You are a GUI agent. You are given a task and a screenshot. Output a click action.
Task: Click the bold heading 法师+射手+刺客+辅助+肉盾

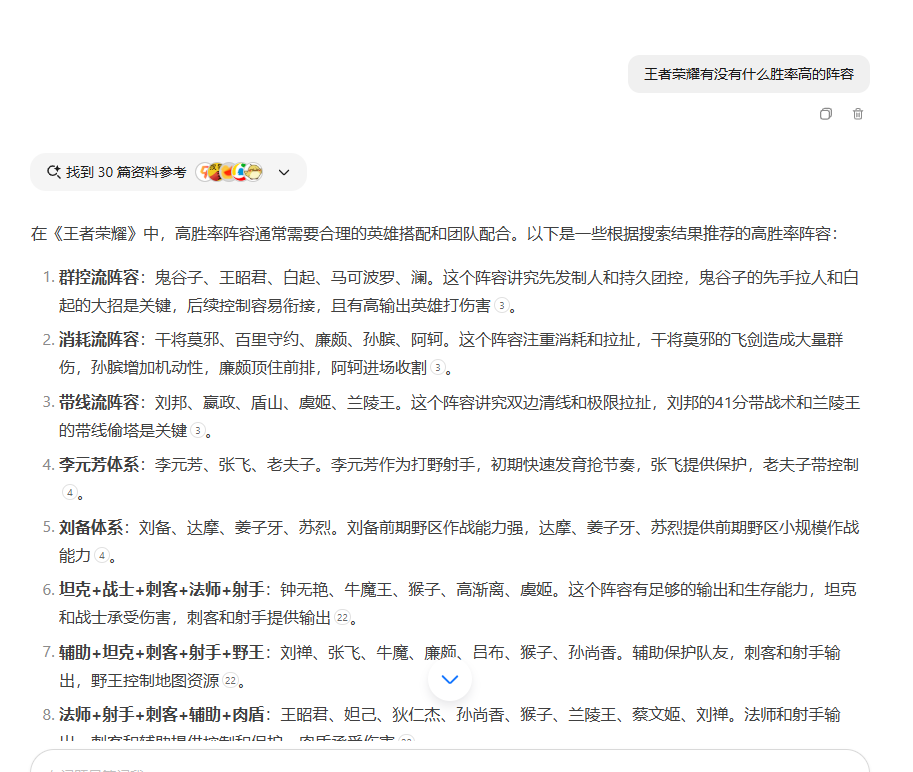(161, 715)
